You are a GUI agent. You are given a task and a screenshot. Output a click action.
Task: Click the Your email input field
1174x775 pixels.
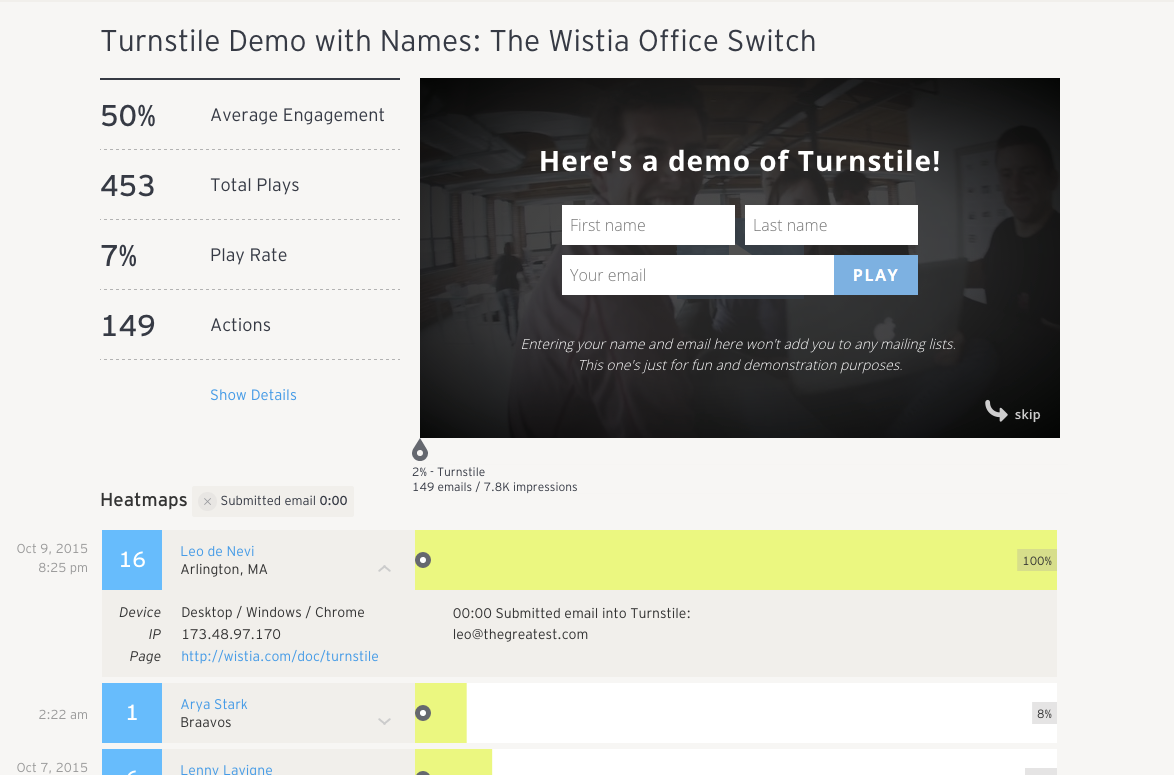pyautogui.click(x=698, y=275)
